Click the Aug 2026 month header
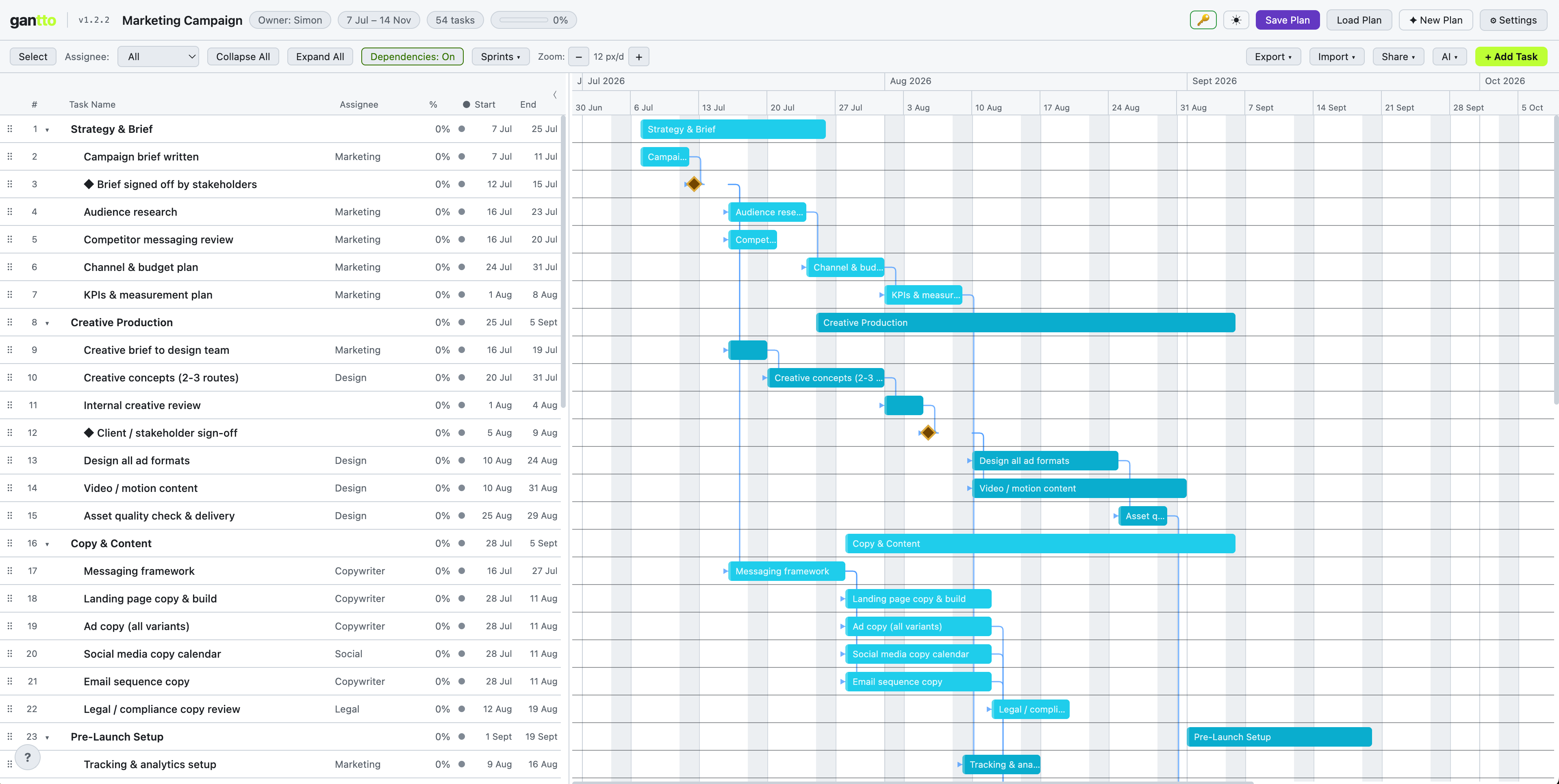 coord(910,81)
